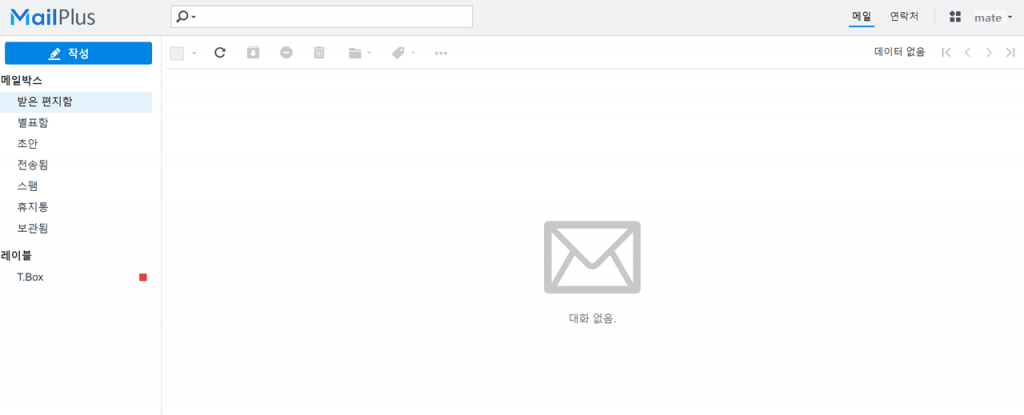The height and width of the screenshot is (415, 1024).
Task: Click the archive icon in toolbar
Action: [x=253, y=53]
